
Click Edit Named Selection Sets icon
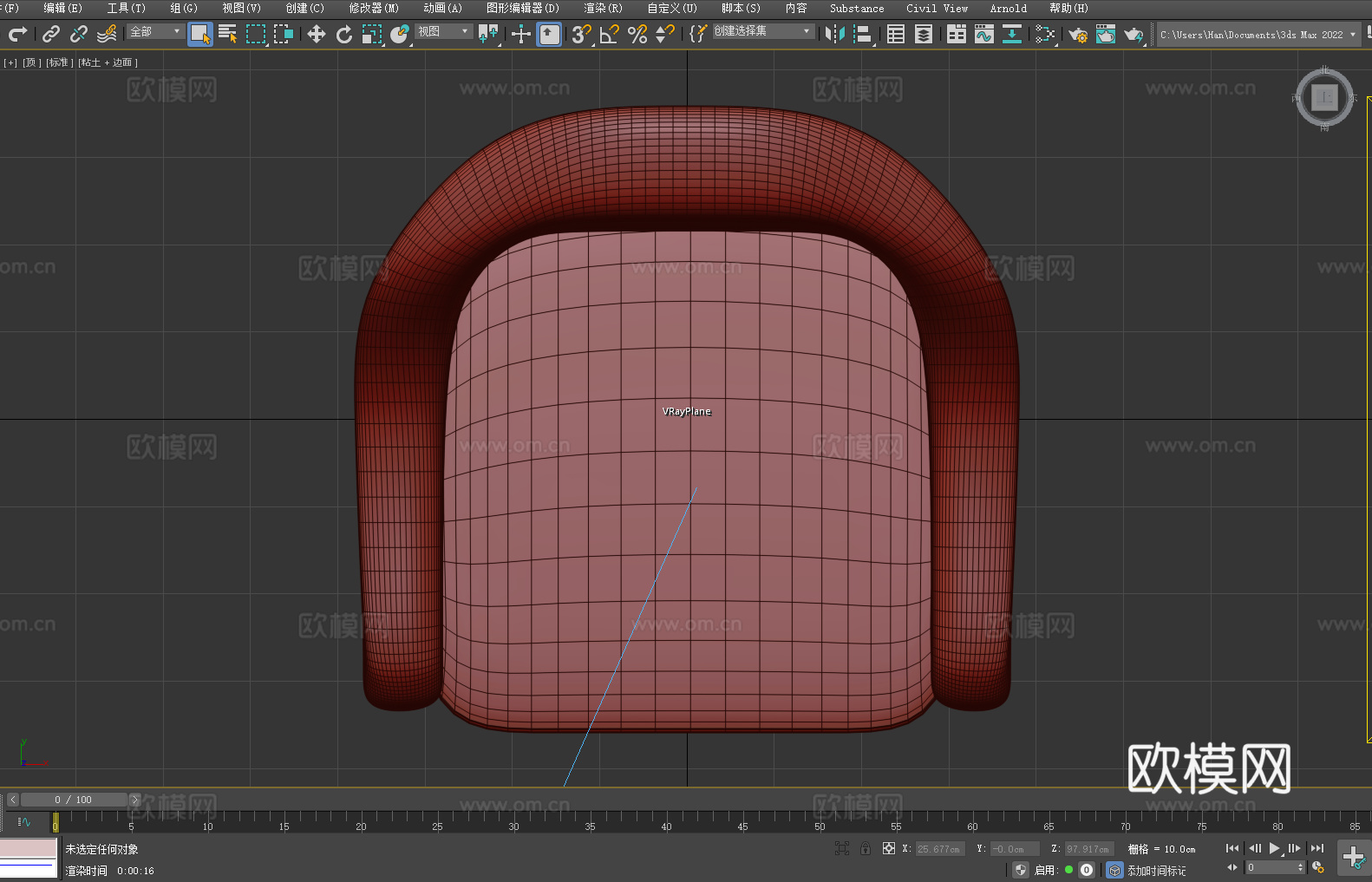tap(698, 34)
